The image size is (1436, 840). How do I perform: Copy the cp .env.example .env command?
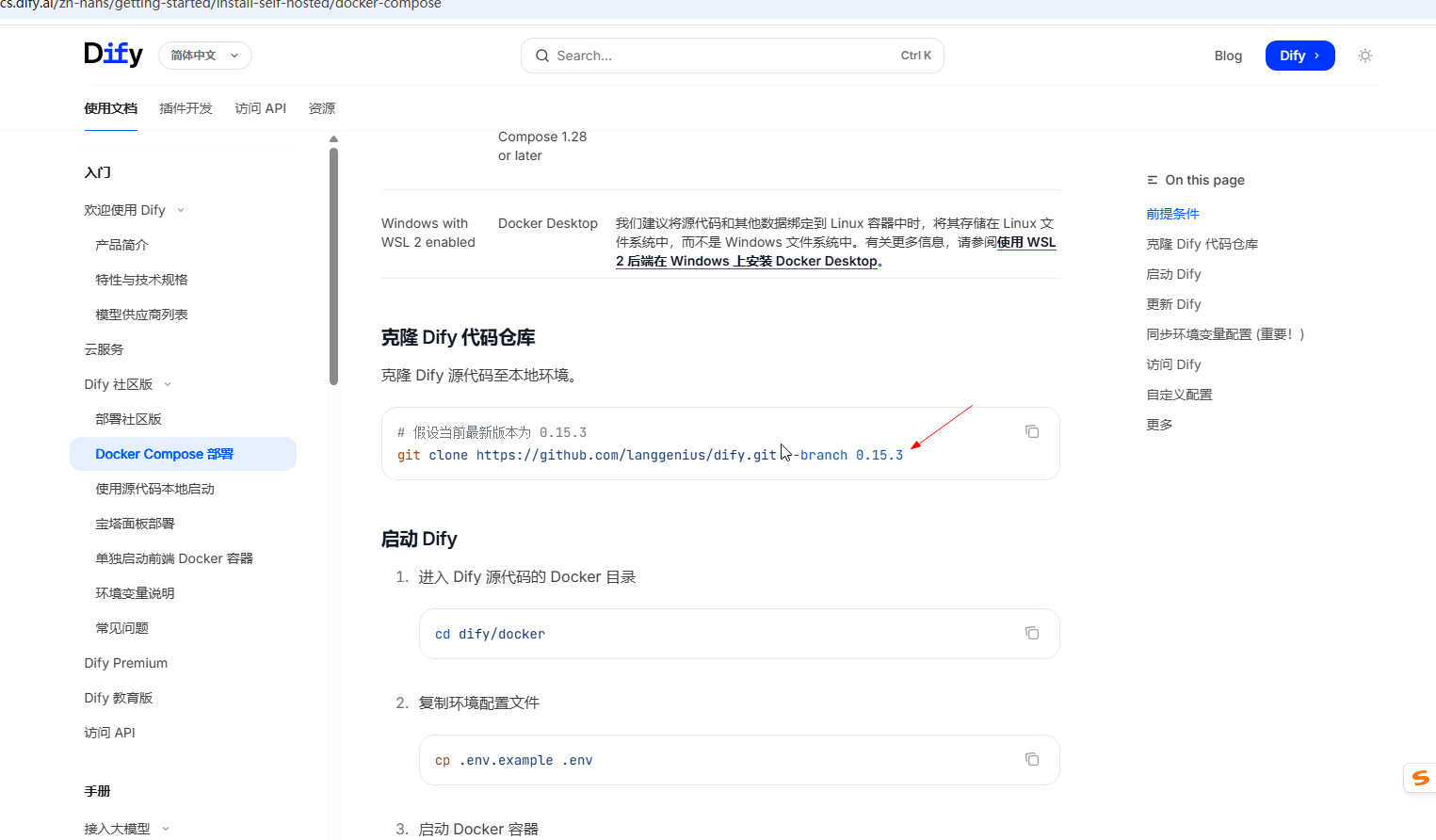(1032, 759)
